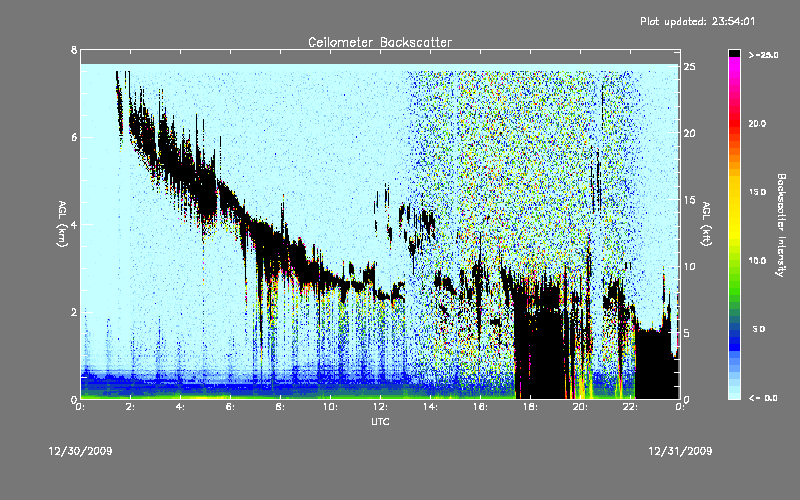Click the 'Plot updated: 23:54:01' timestamp
800x500 pixels.
pos(697,21)
